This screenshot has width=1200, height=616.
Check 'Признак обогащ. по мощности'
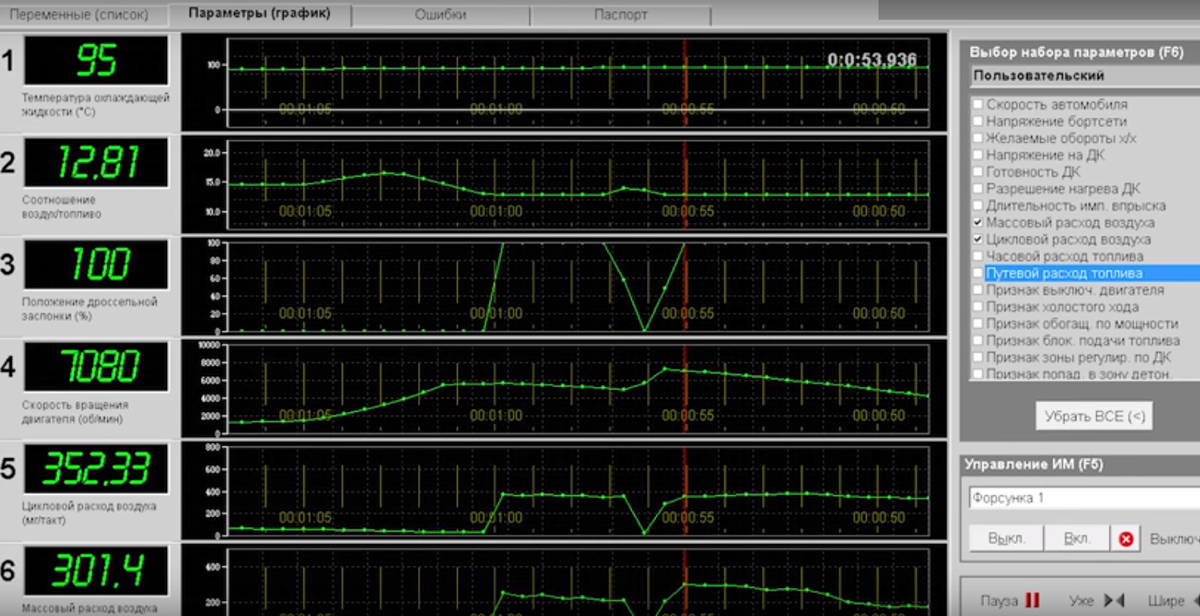pos(977,324)
